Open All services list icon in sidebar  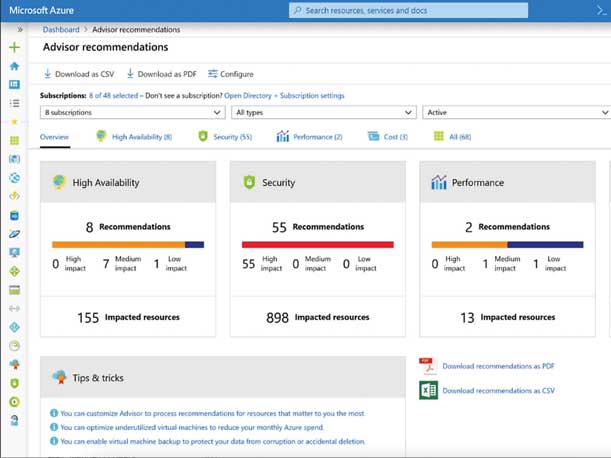(x=14, y=102)
